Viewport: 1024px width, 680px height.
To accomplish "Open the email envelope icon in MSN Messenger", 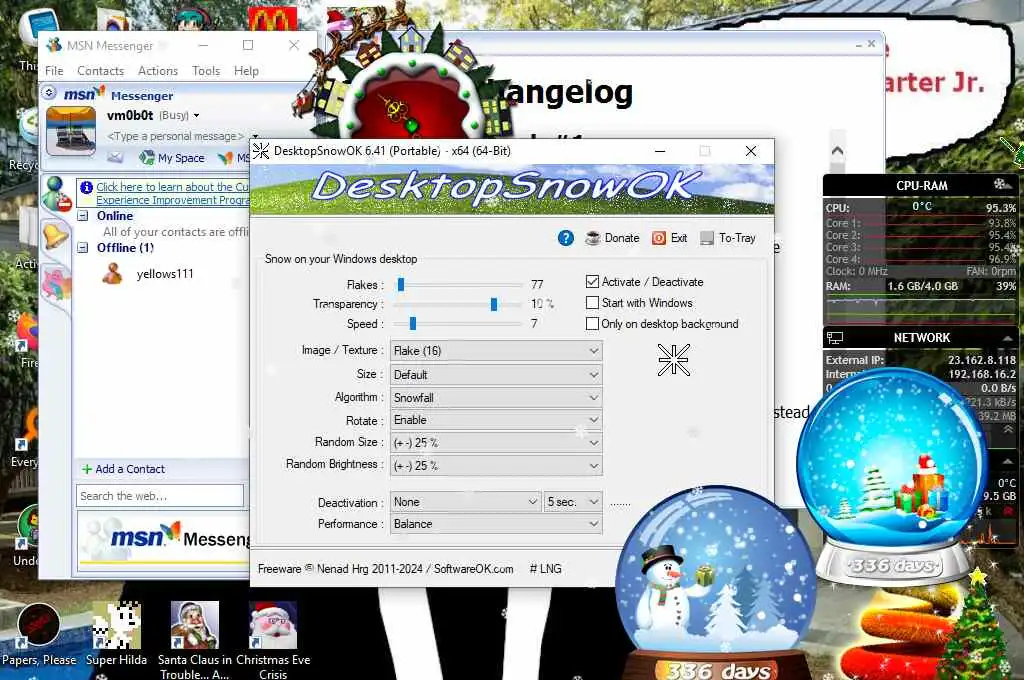I will 116,157.
